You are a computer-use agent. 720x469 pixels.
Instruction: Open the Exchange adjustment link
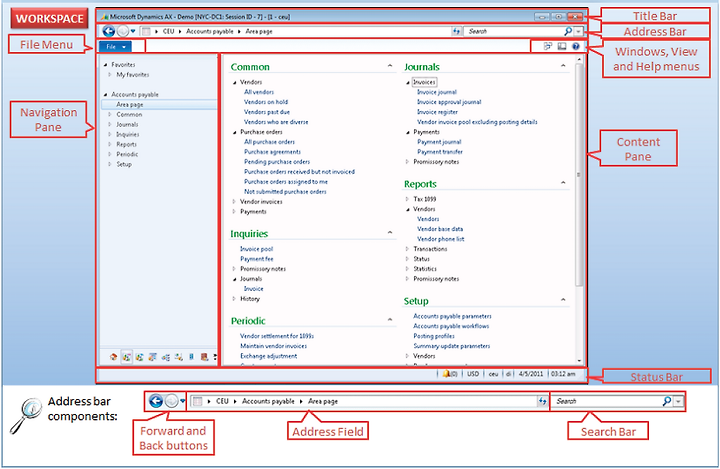tap(269, 356)
